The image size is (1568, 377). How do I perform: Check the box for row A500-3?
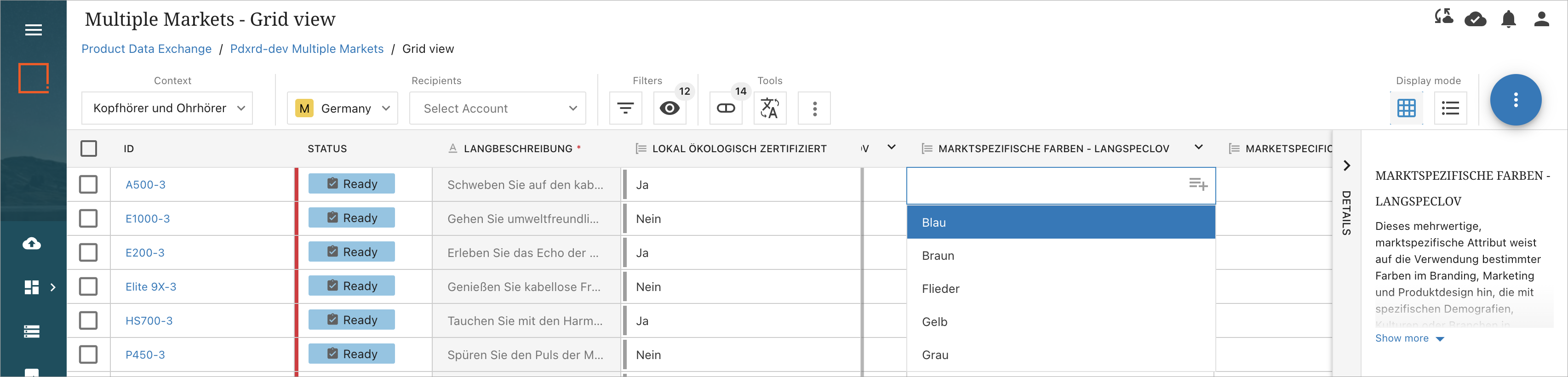click(88, 184)
